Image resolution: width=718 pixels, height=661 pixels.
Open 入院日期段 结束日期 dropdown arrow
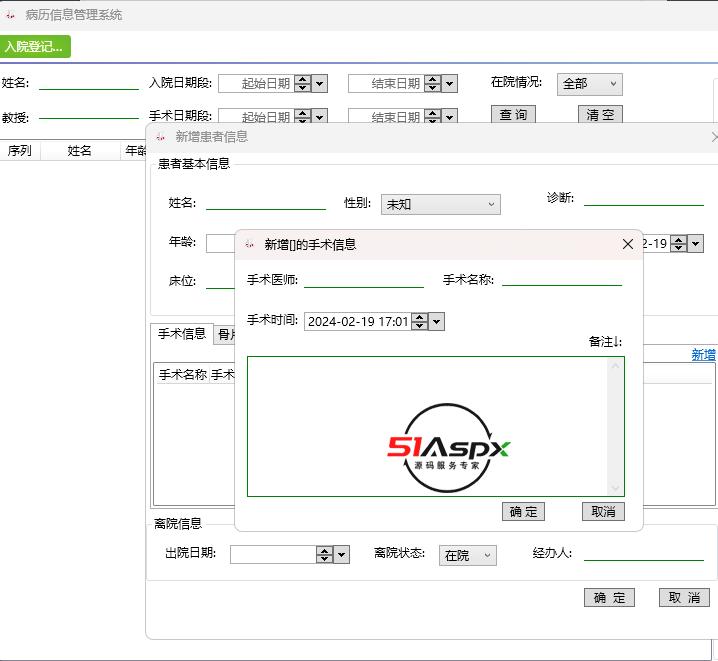click(x=450, y=84)
